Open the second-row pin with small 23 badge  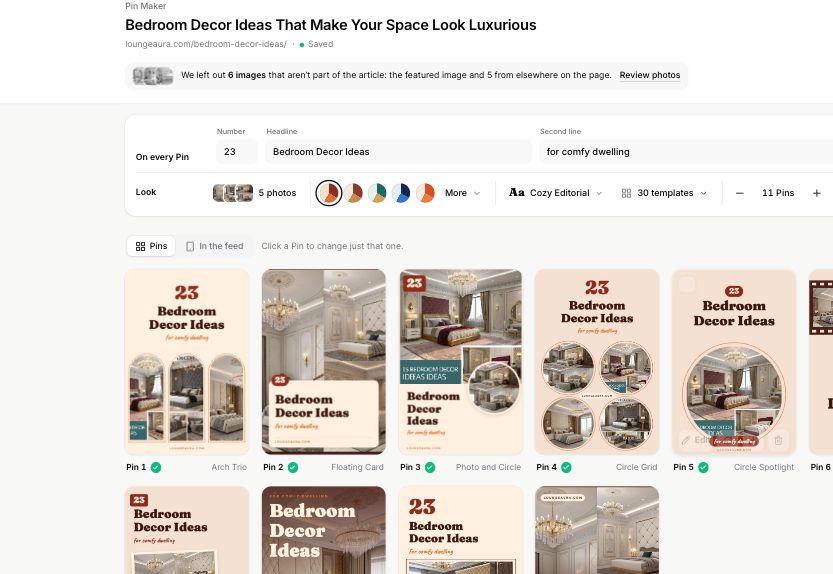186,530
